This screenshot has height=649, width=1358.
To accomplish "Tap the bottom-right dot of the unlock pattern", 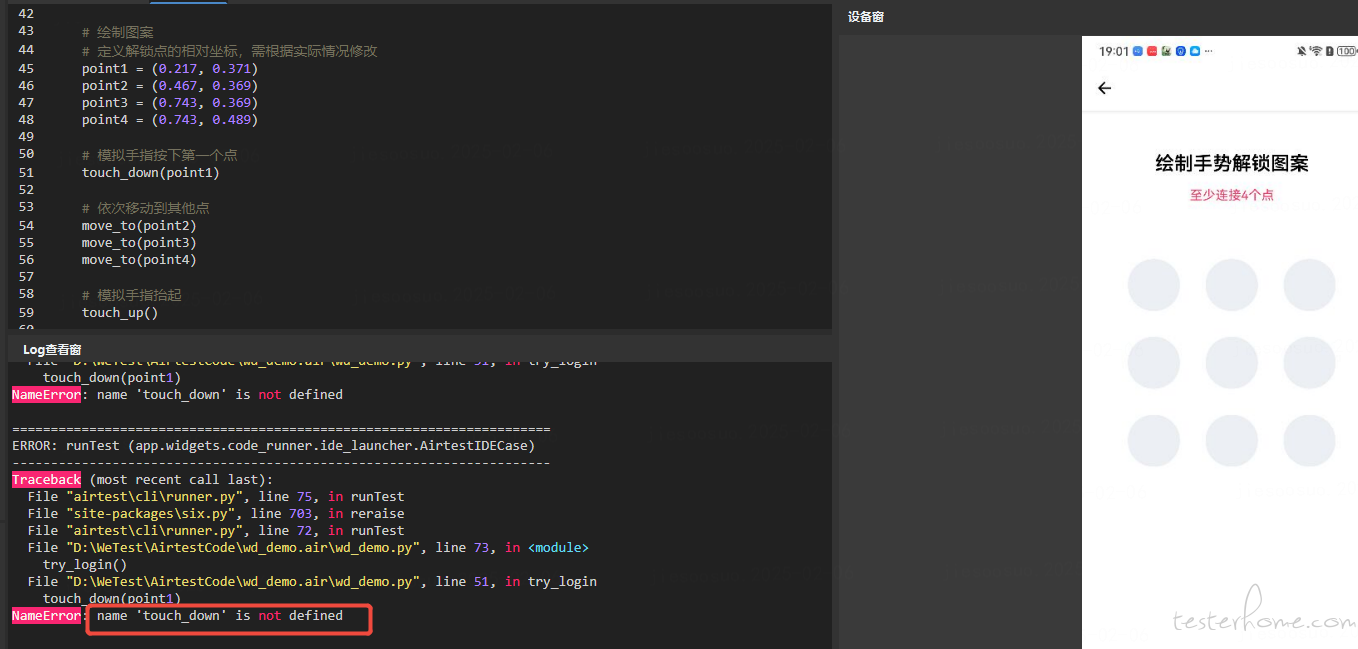I will tap(1310, 440).
